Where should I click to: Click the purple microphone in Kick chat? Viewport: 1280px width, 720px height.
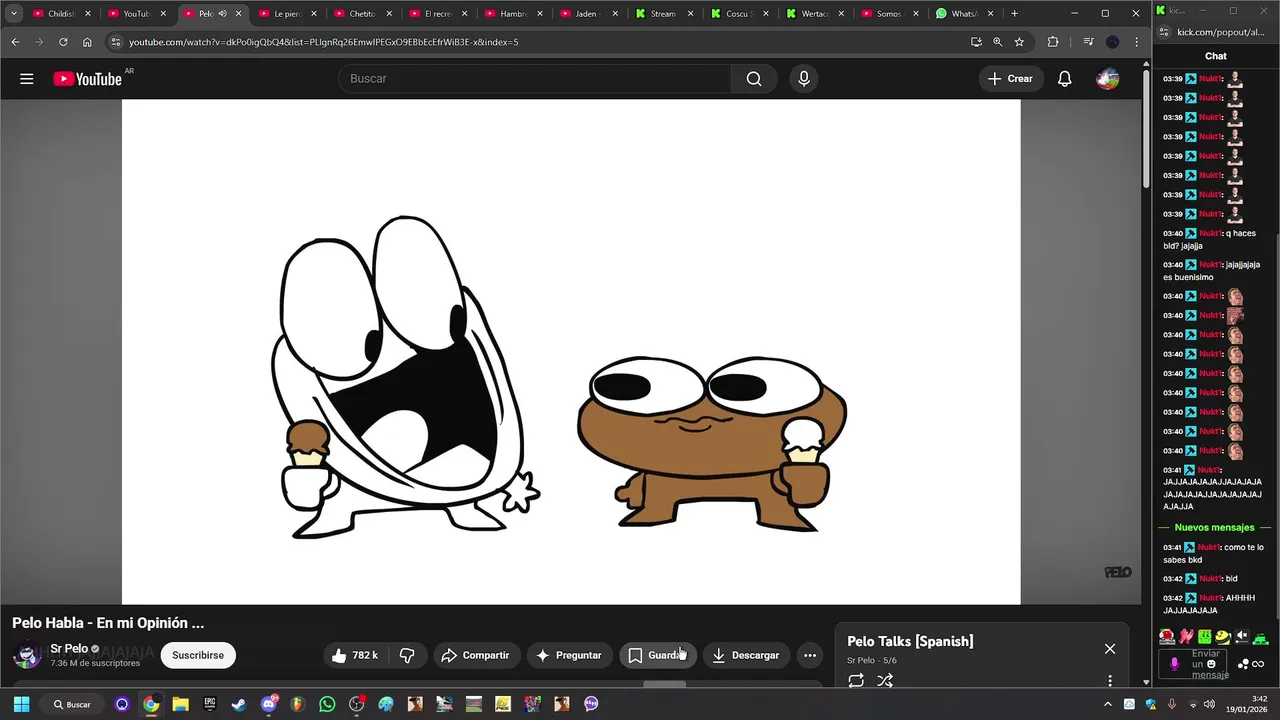point(1175,664)
